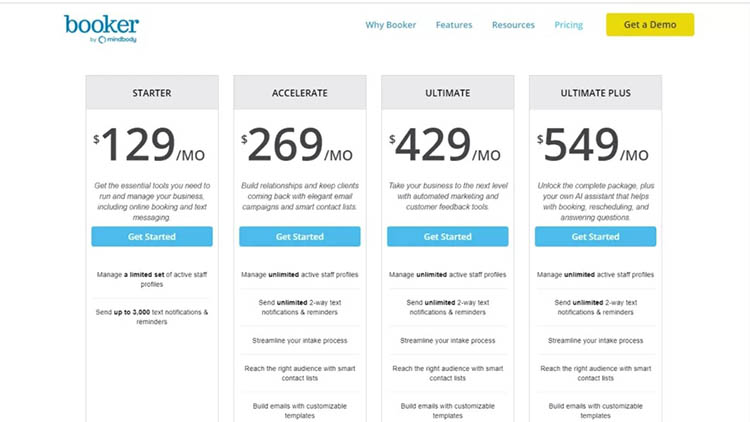
Task: Click Ultimate Plus AI assistant description text
Action: pos(596,201)
